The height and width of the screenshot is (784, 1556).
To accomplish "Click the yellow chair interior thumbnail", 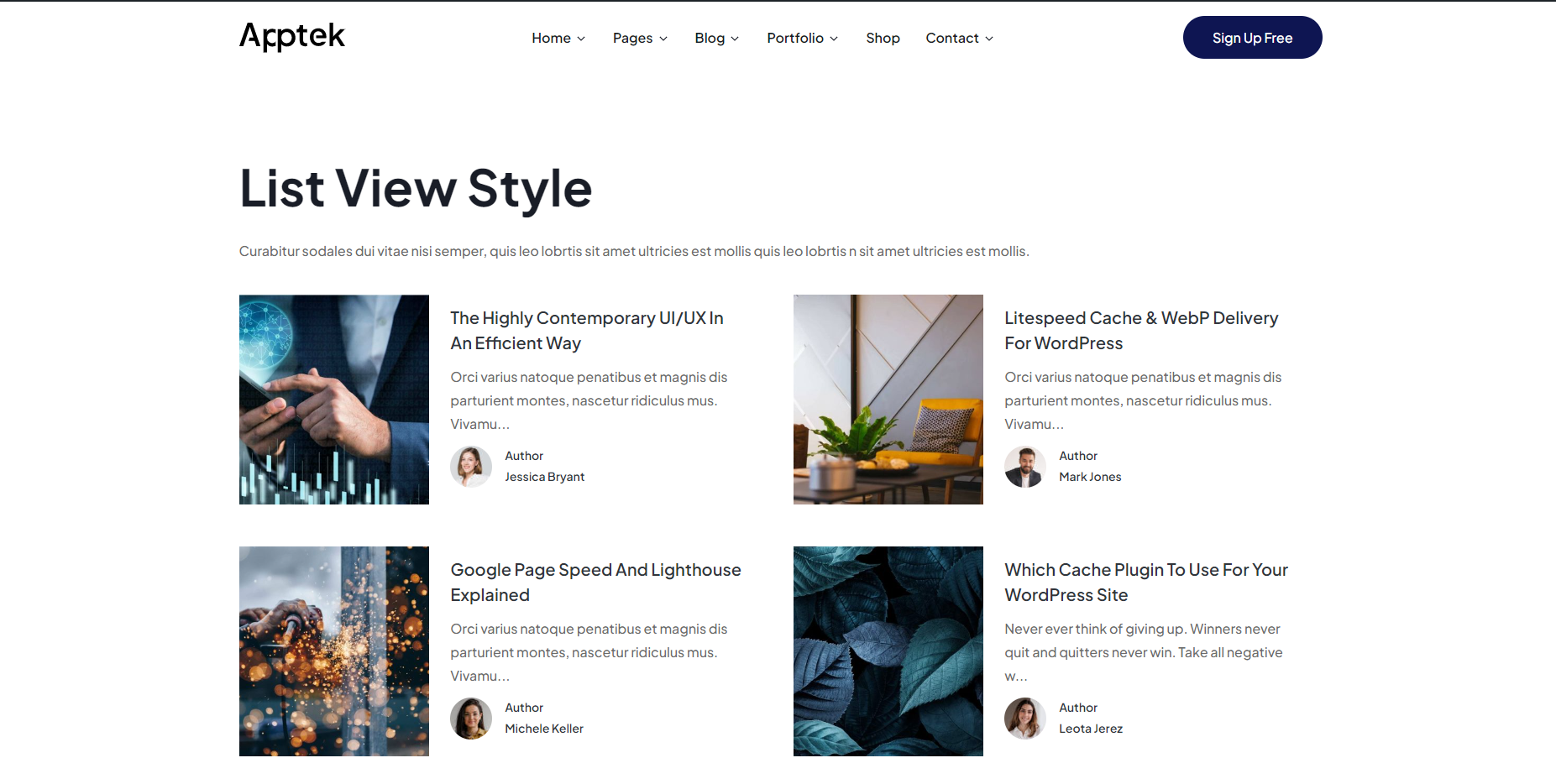I will click(x=888, y=400).
